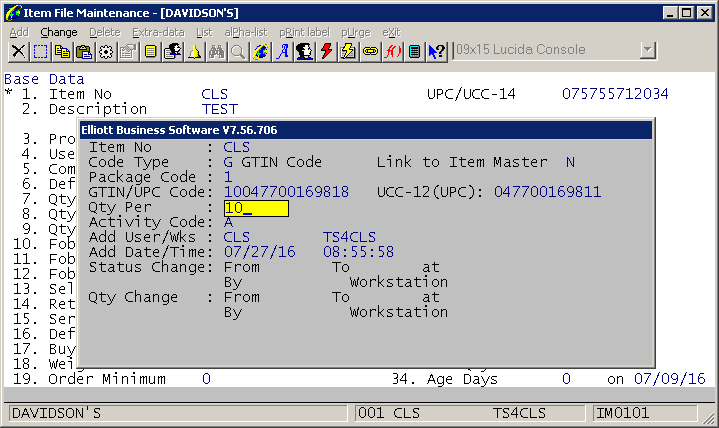Screen dimensions: 719x428
Task: Click the UCC-12(UPC) value 047700169811
Action: pos(547,192)
